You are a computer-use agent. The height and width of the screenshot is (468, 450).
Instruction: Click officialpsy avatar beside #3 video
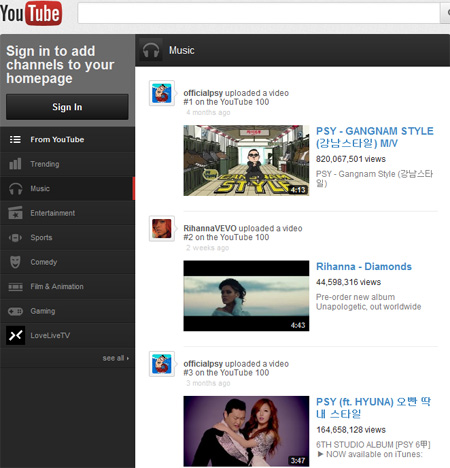(162, 364)
